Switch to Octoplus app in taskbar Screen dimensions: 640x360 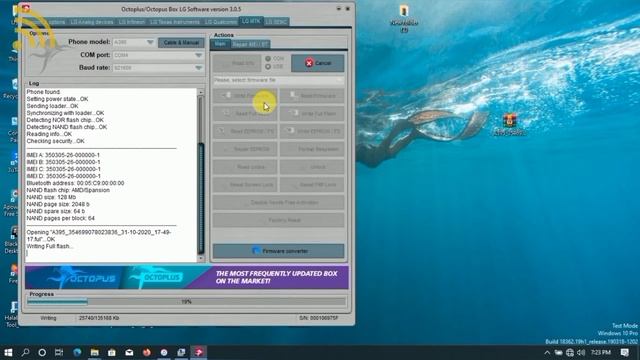[x=199, y=352]
